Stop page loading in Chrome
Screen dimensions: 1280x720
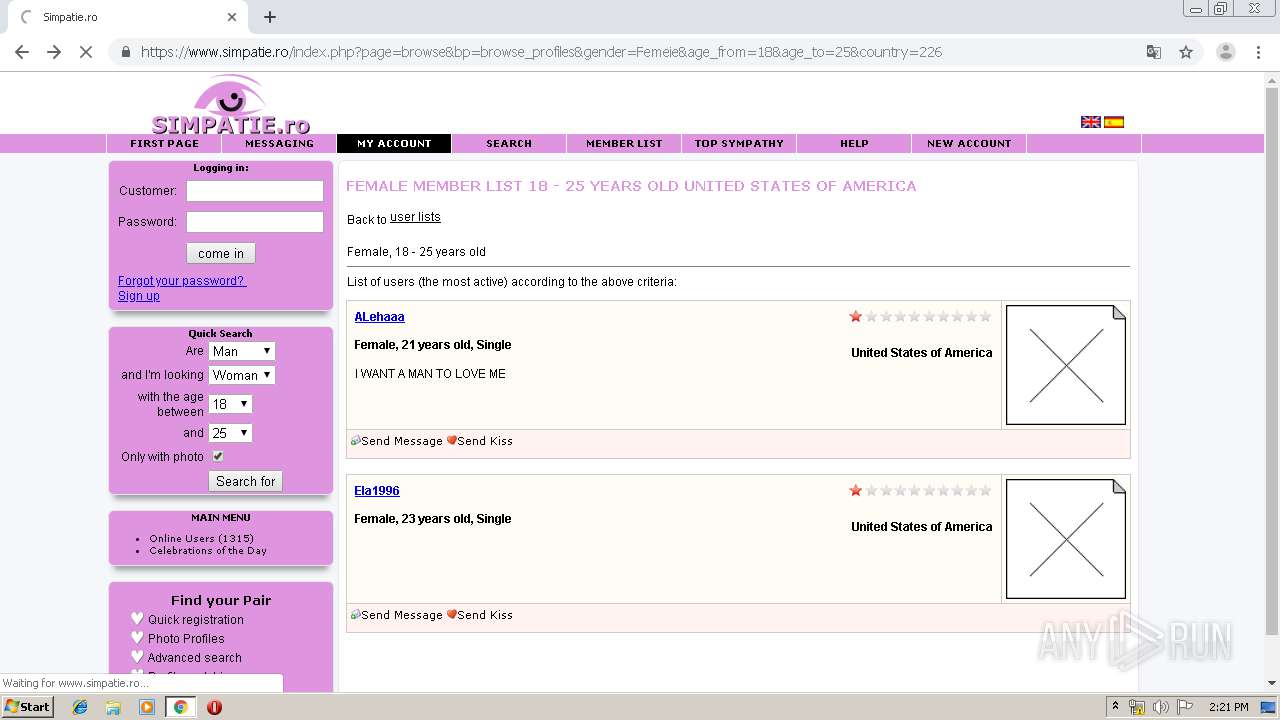tap(86, 52)
